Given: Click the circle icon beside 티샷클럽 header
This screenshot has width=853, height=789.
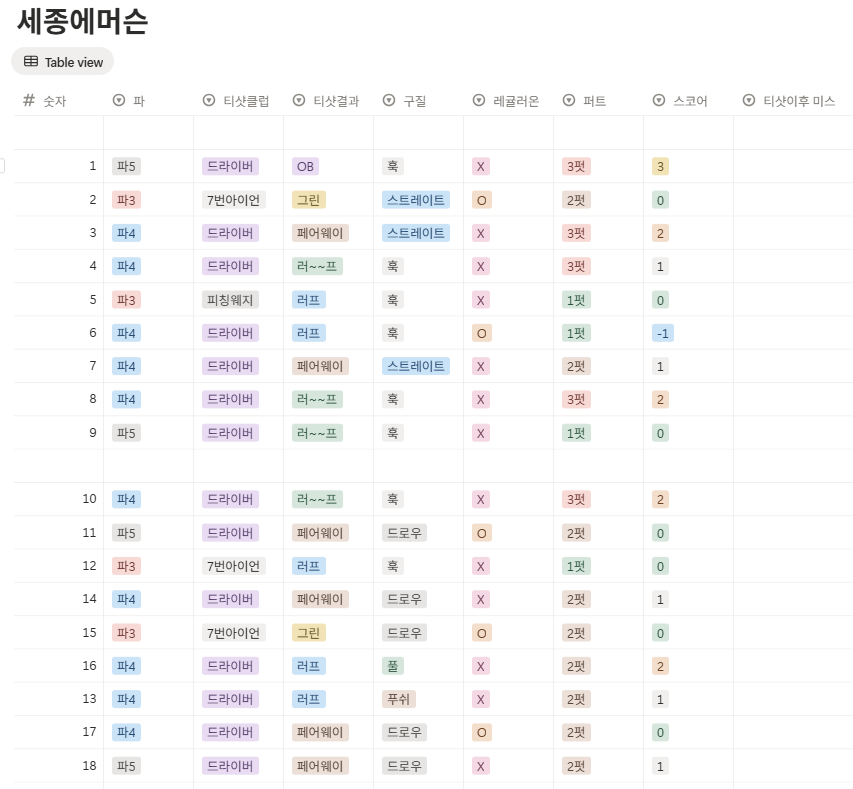Looking at the screenshot, I should (x=208, y=100).
